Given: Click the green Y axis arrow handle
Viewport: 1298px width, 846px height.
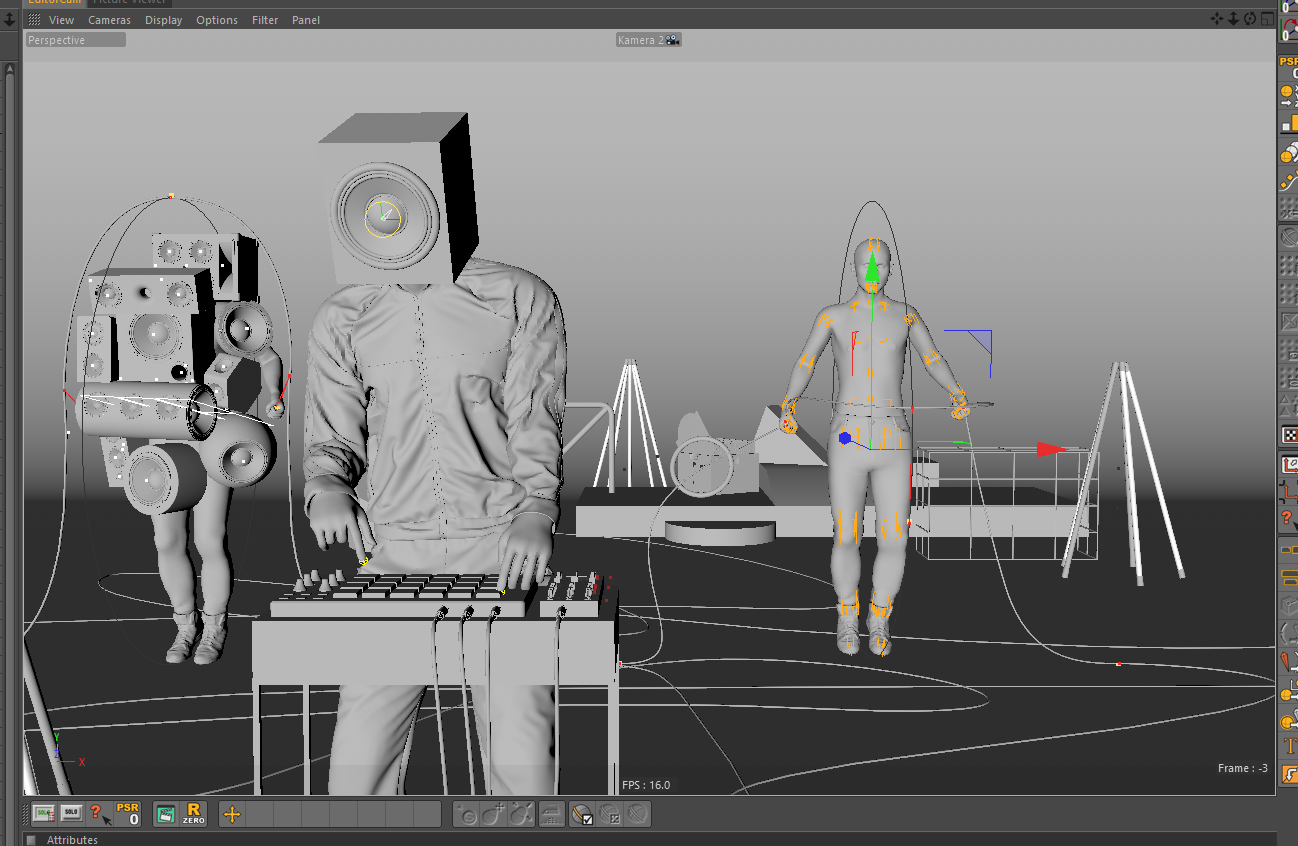Looking at the screenshot, I should point(872,267).
